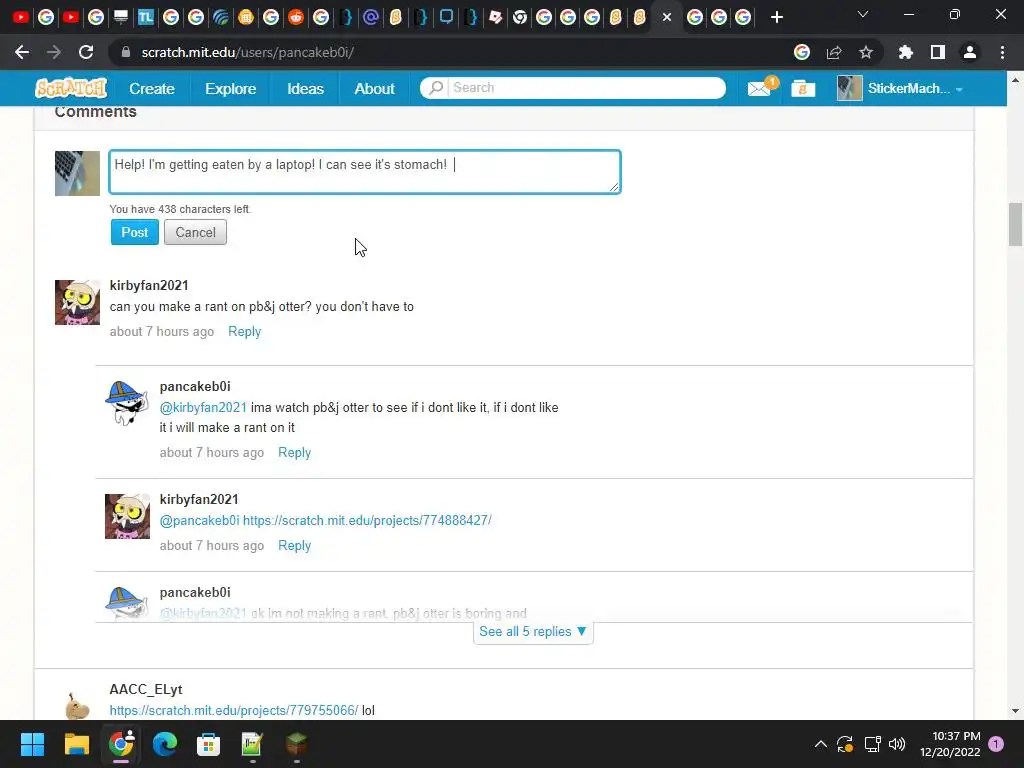Switch to the monitor-icon tab
The height and width of the screenshot is (768, 1024).
[x=121, y=17]
